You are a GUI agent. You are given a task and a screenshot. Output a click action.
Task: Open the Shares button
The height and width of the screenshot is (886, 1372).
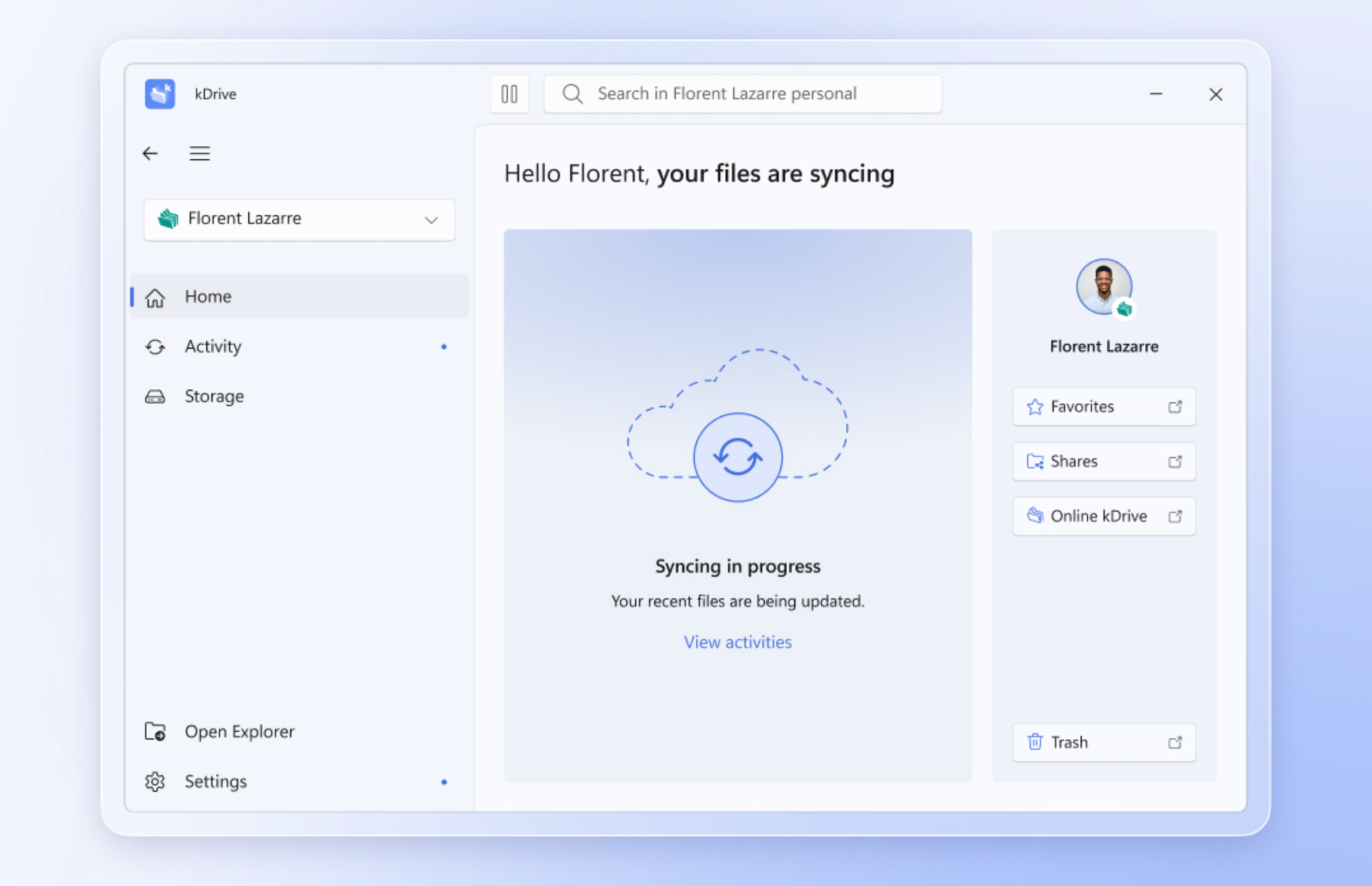(1104, 461)
